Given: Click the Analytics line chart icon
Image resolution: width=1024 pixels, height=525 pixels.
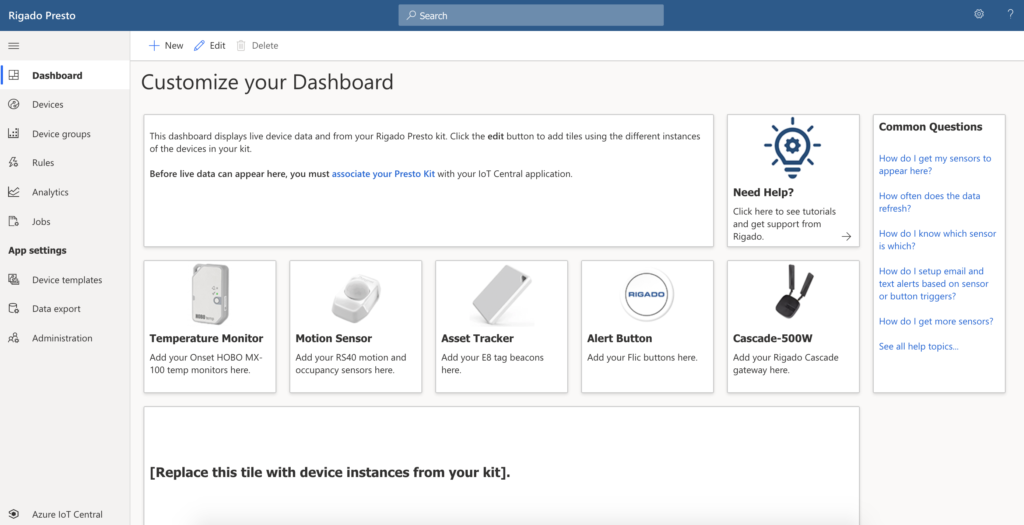Looking at the screenshot, I should 14,192.
